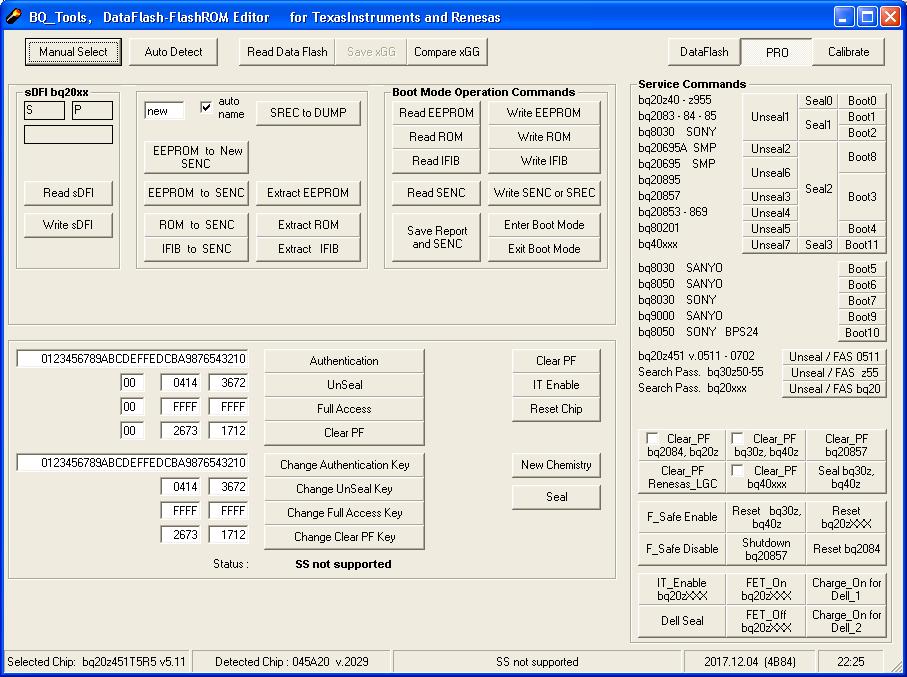This screenshot has height=677, width=907.
Task: Click the SREC to DUMP button
Action: coord(308,113)
